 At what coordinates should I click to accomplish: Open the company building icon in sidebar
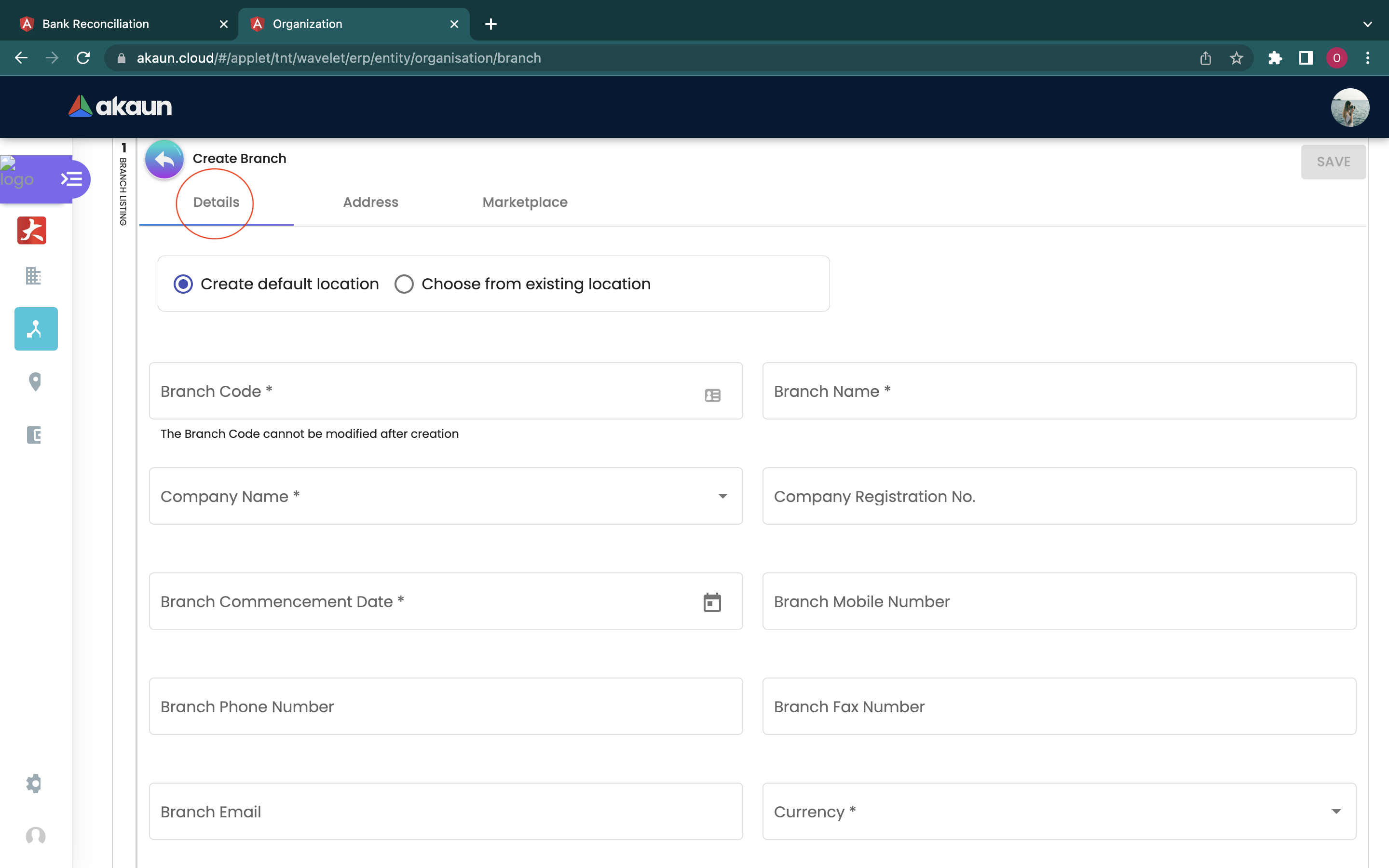[33, 276]
